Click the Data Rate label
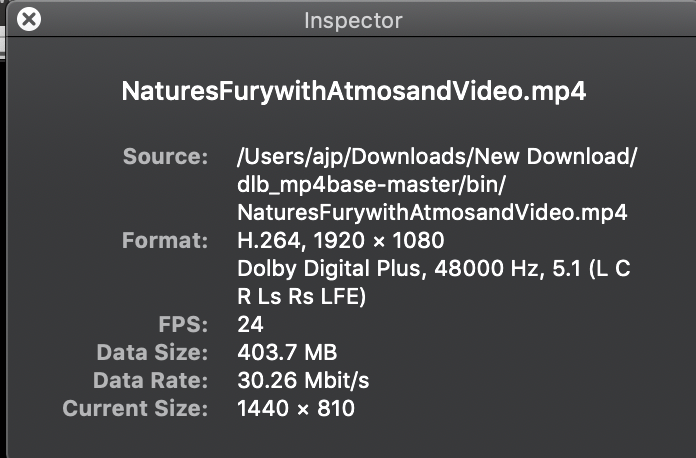The image size is (696, 458). click(150, 380)
